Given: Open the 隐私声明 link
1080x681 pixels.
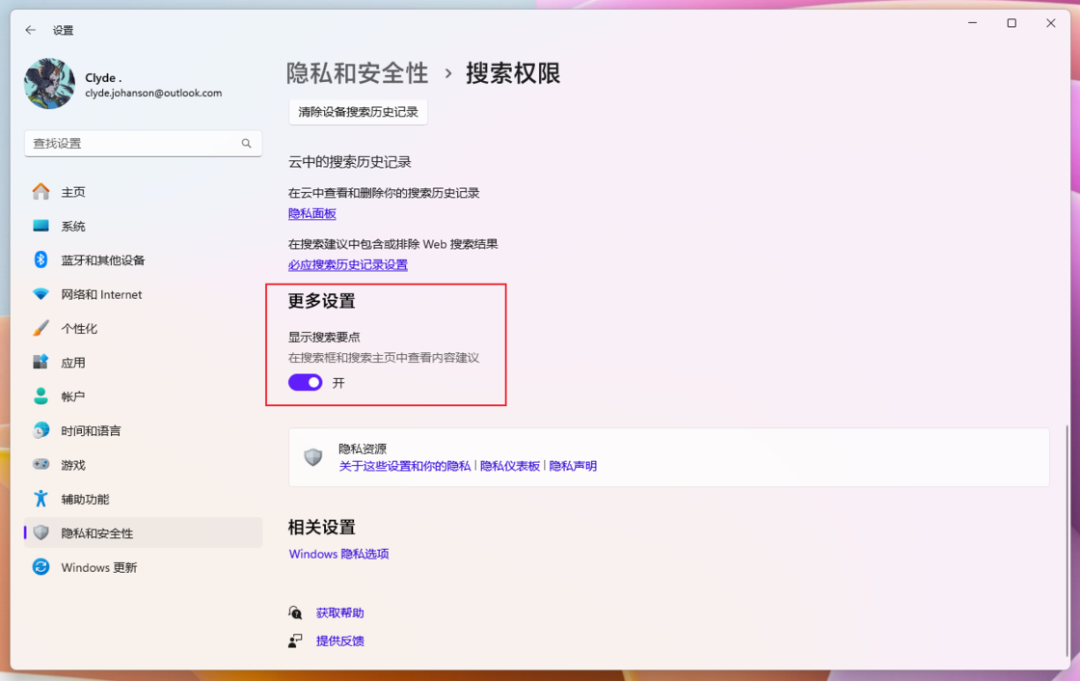Looking at the screenshot, I should point(573,466).
